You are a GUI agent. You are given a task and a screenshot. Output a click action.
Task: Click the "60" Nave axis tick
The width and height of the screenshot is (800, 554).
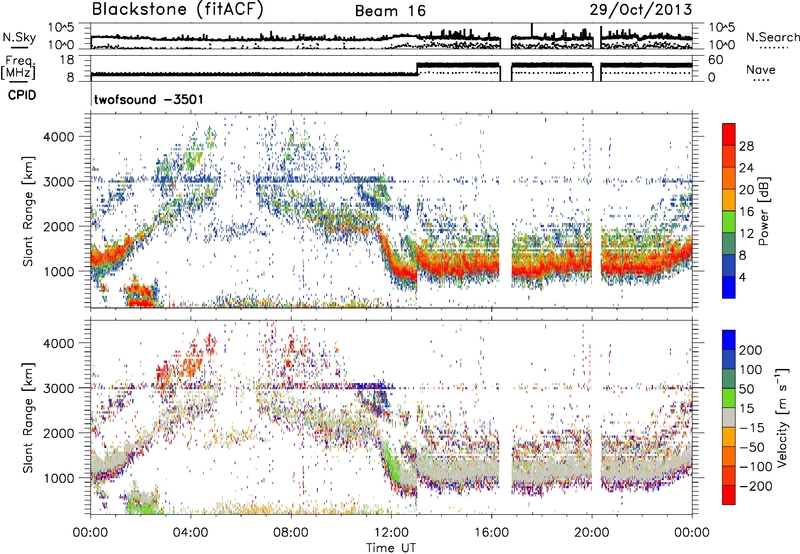pos(716,60)
